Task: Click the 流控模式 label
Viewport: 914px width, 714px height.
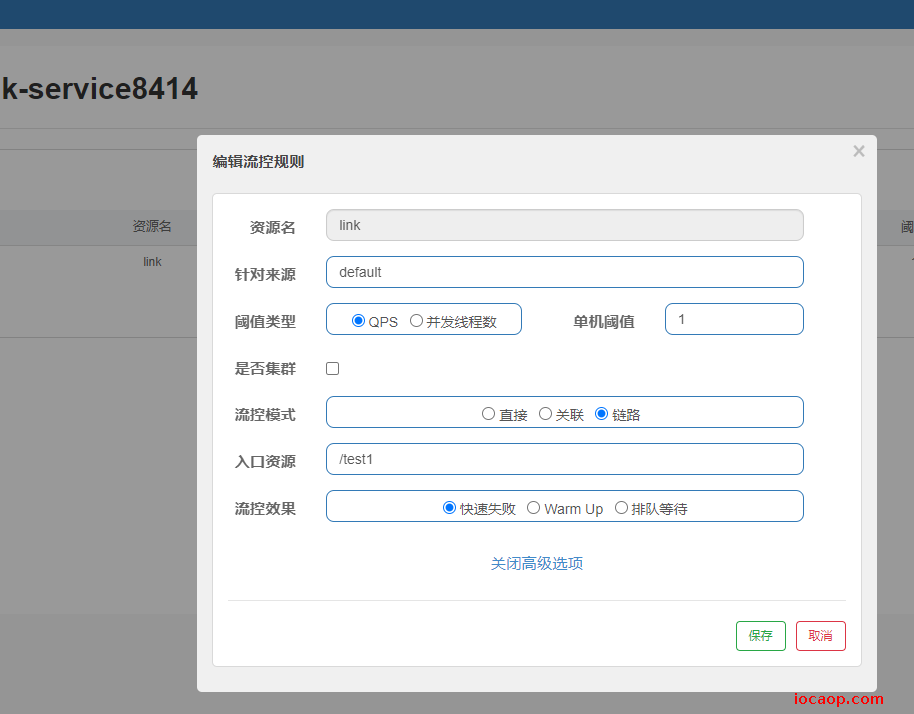Action: click(265, 415)
